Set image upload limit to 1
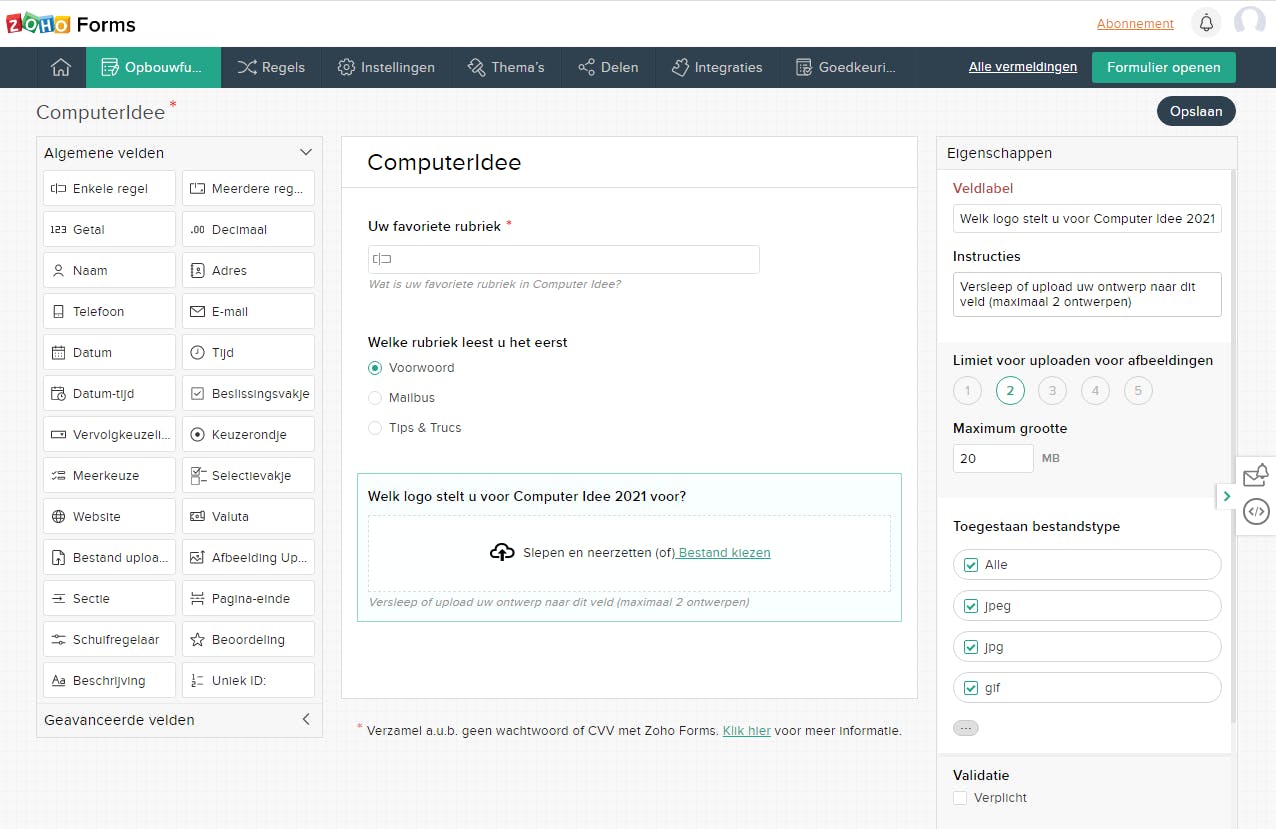 [x=967, y=391]
